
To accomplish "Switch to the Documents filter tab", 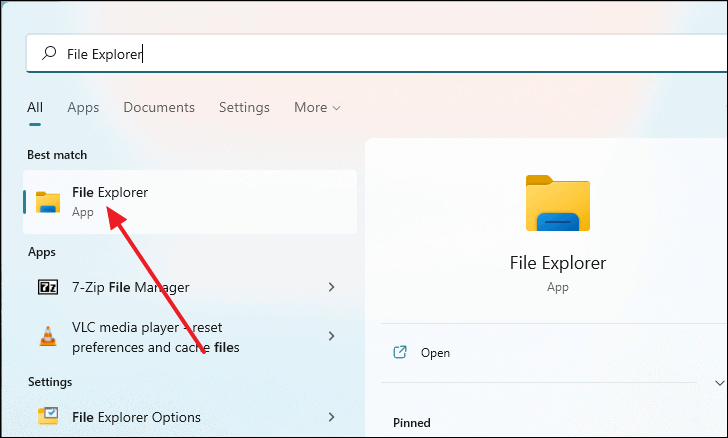I will pos(159,107).
